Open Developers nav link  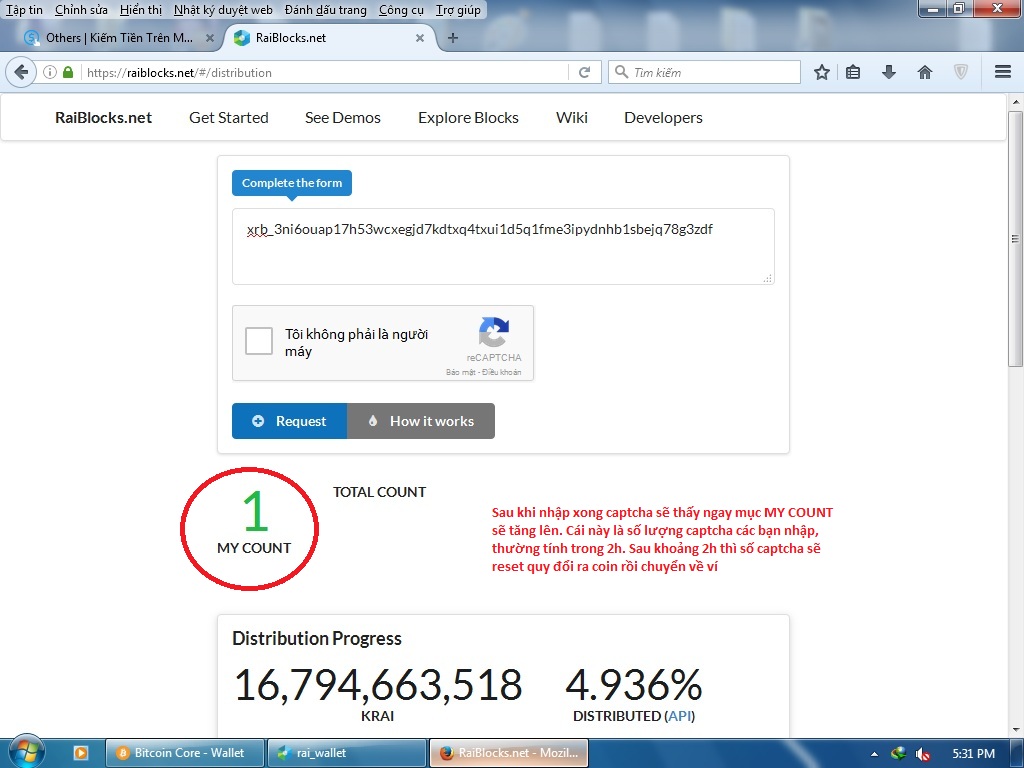tap(664, 118)
